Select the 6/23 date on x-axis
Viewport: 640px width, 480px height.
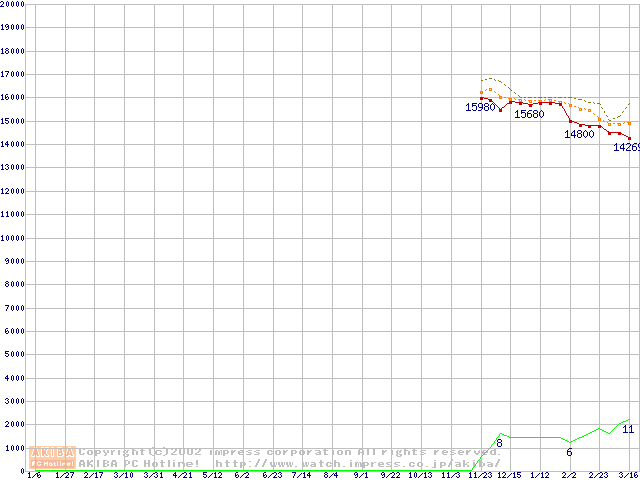[272, 475]
